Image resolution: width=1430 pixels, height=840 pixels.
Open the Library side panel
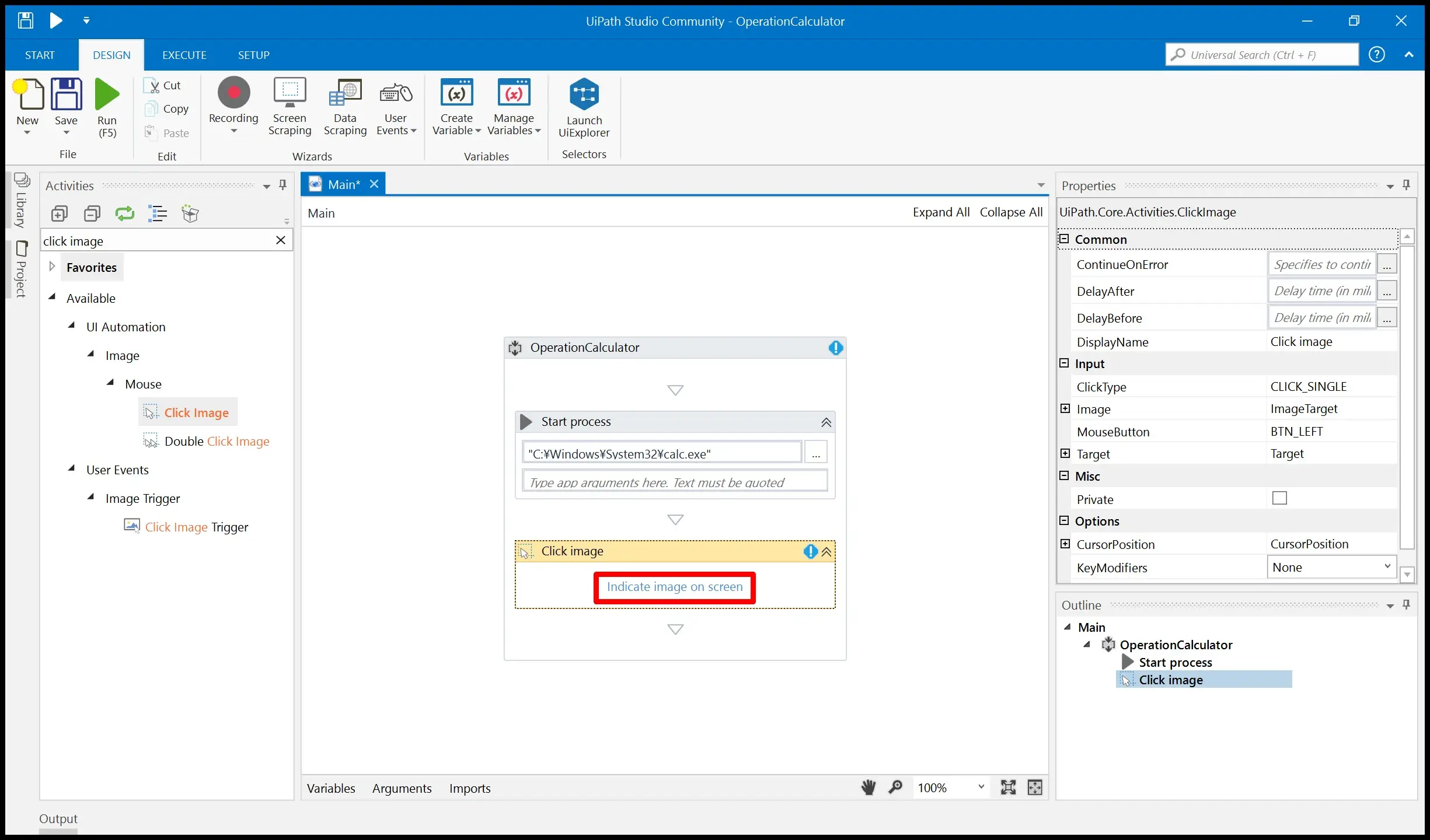pos(22,200)
